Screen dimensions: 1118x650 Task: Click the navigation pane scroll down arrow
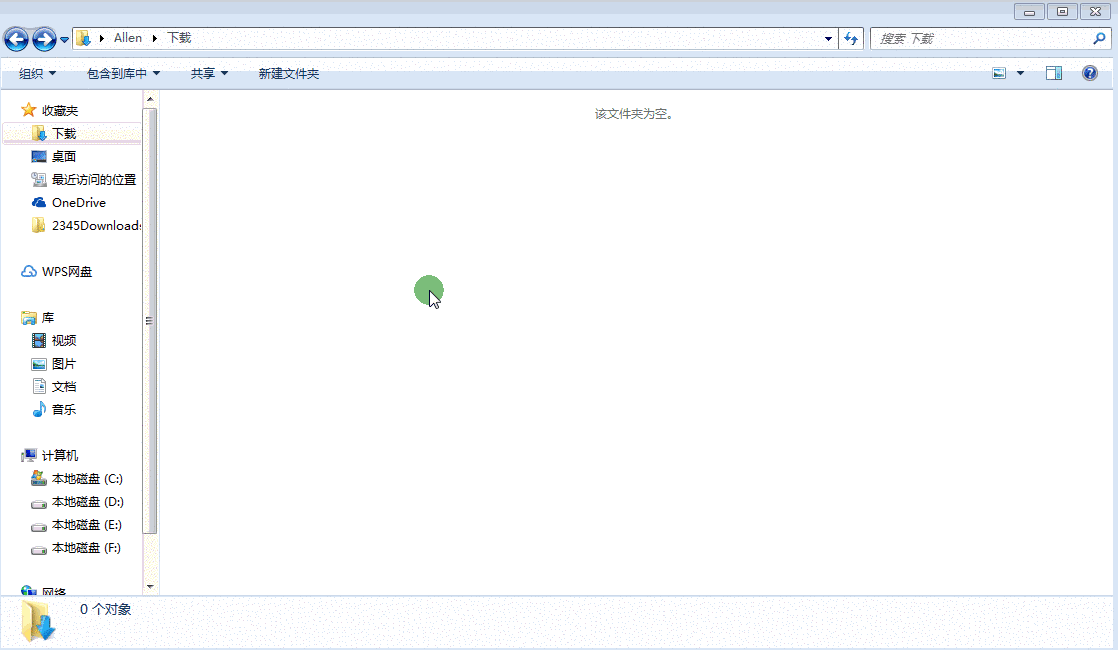pos(150,586)
